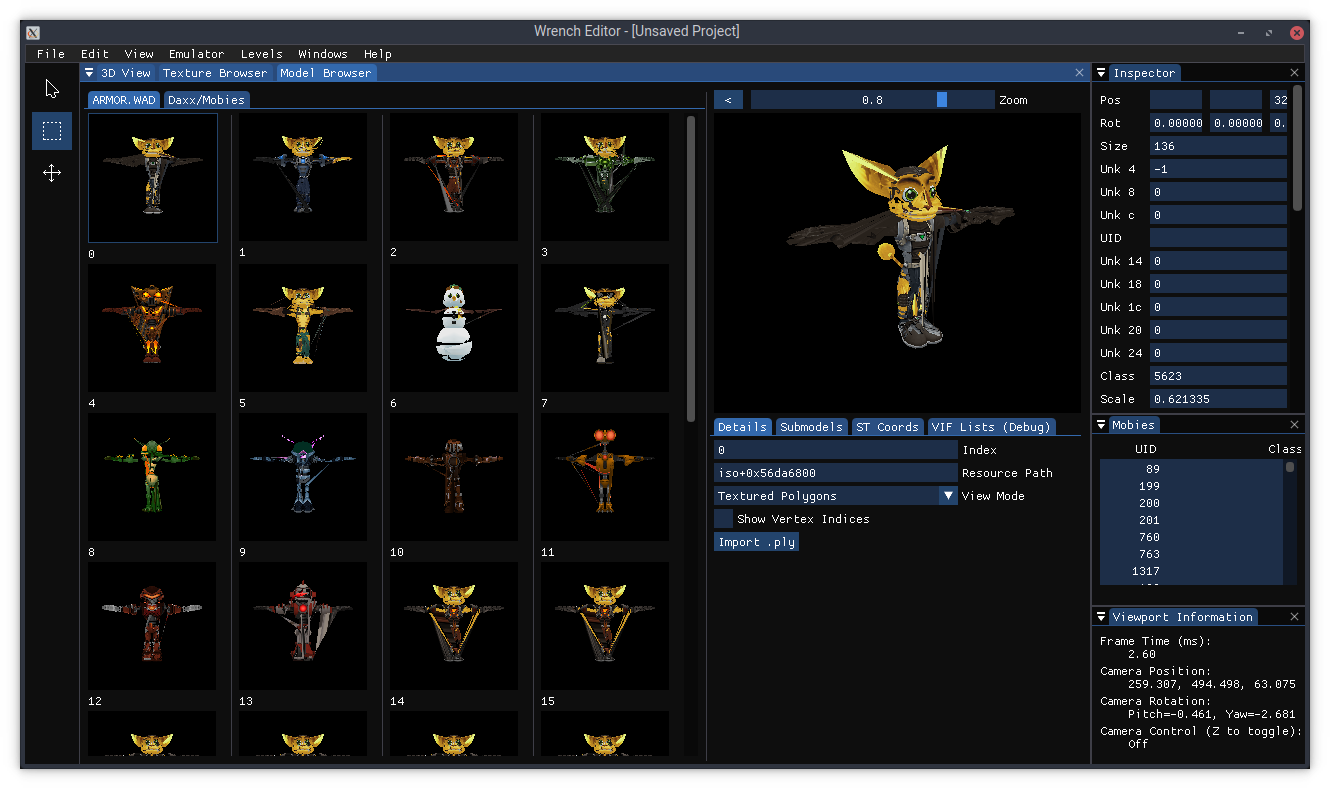Open the Levels menu
Screen dimensions: 1330x789
tap(262, 54)
